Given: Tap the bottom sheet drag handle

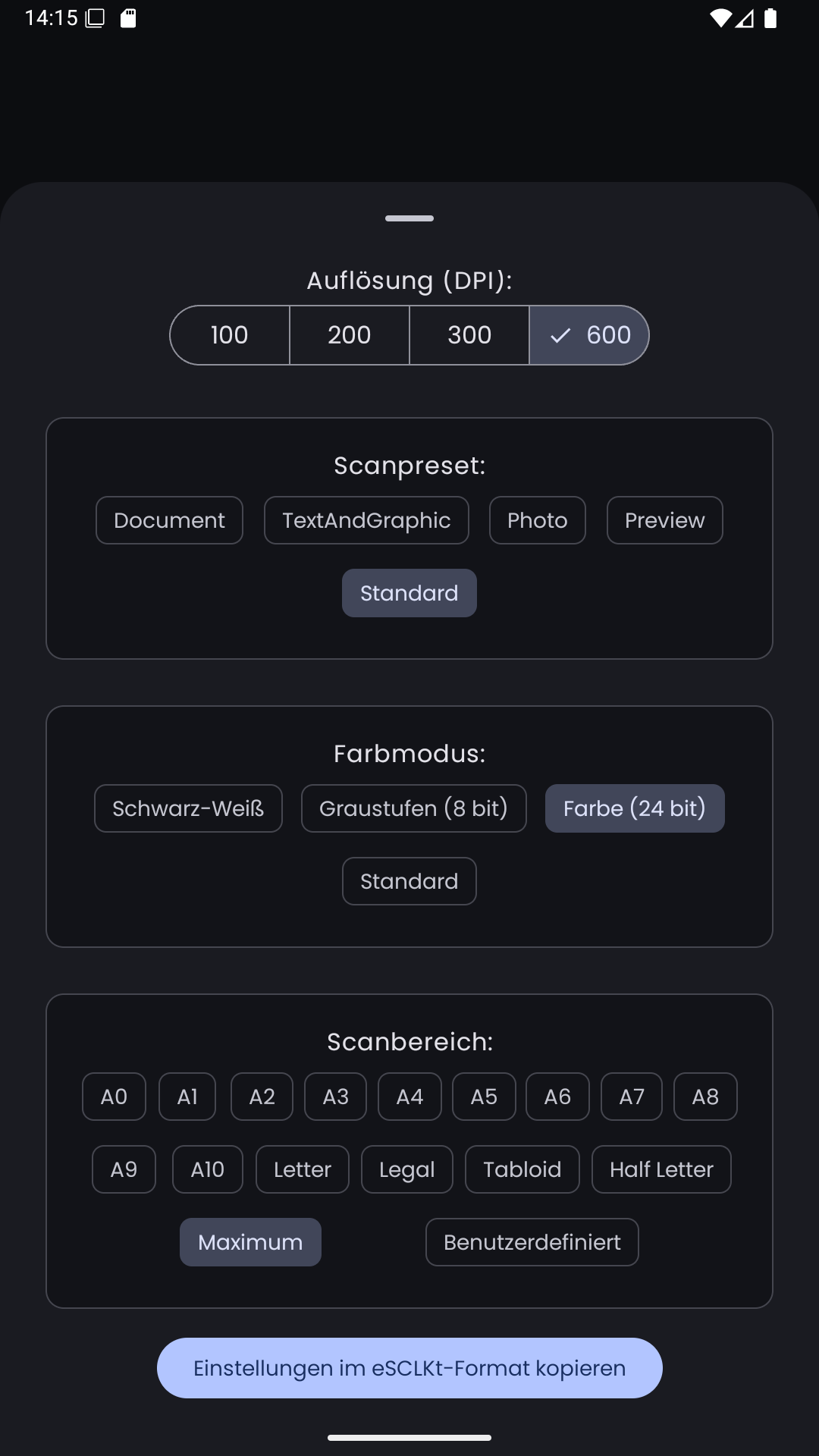Looking at the screenshot, I should click(x=409, y=218).
